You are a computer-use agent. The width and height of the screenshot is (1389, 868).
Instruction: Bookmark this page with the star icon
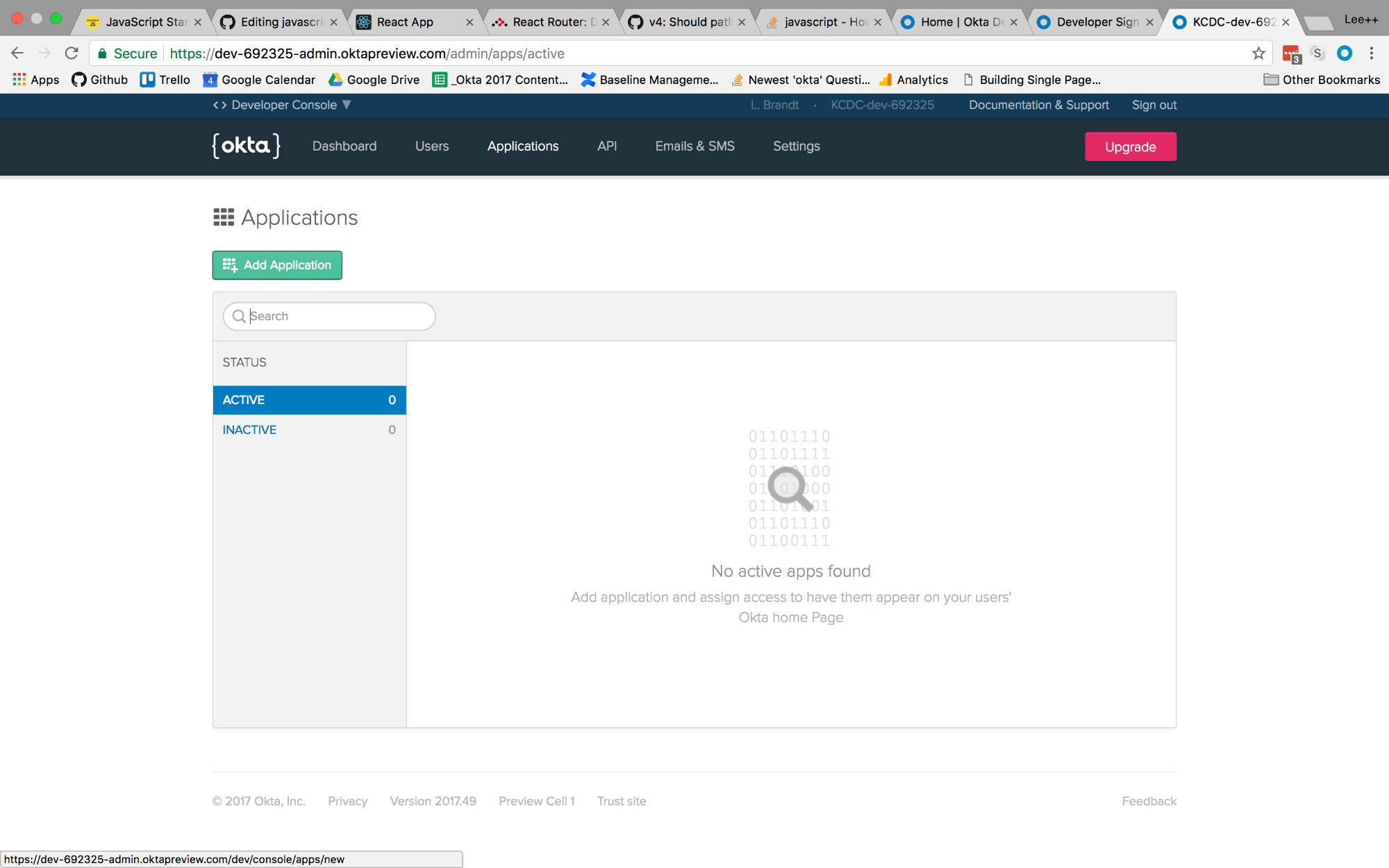click(x=1258, y=53)
